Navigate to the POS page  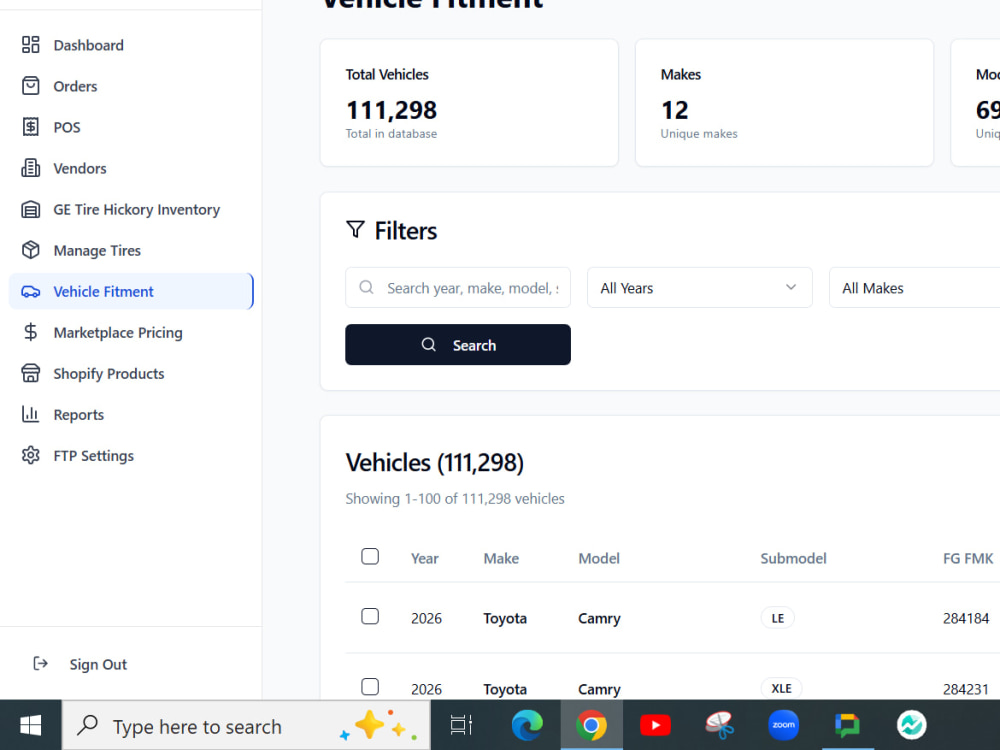click(67, 128)
